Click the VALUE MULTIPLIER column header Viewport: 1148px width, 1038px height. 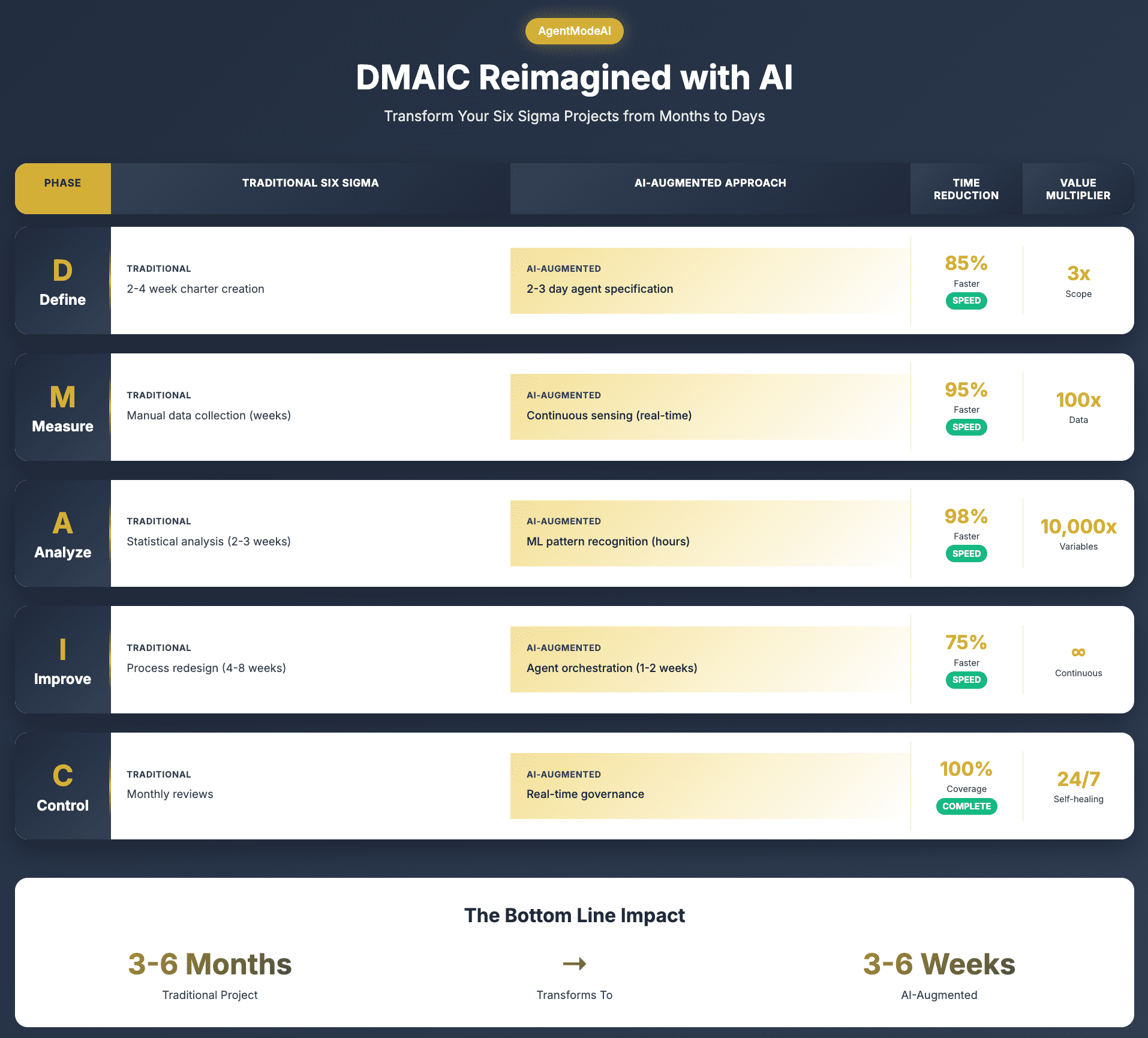[x=1078, y=189]
